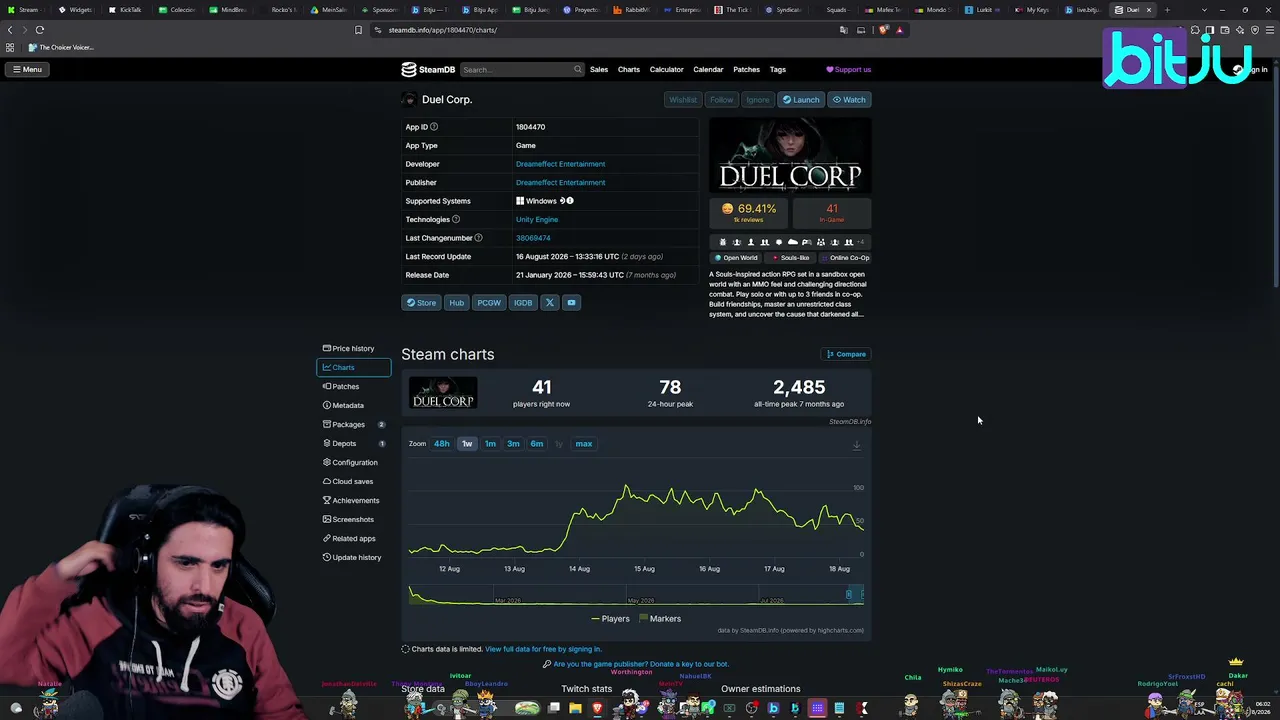Open the Screenshots sidebar tab
Viewport: 1280px width, 720px height.
click(353, 519)
